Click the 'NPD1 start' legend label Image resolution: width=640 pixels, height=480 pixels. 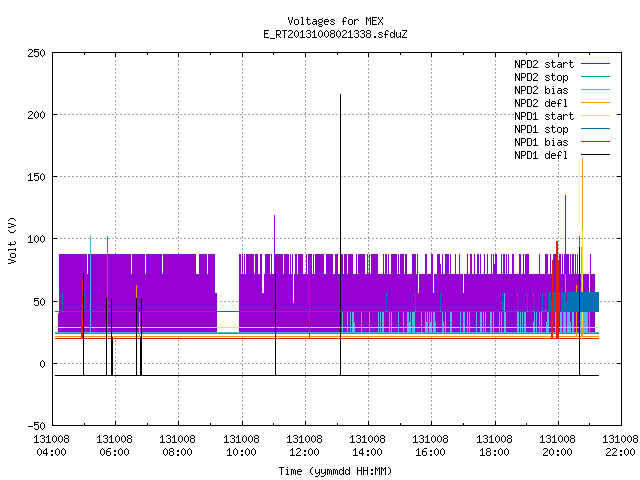point(544,116)
